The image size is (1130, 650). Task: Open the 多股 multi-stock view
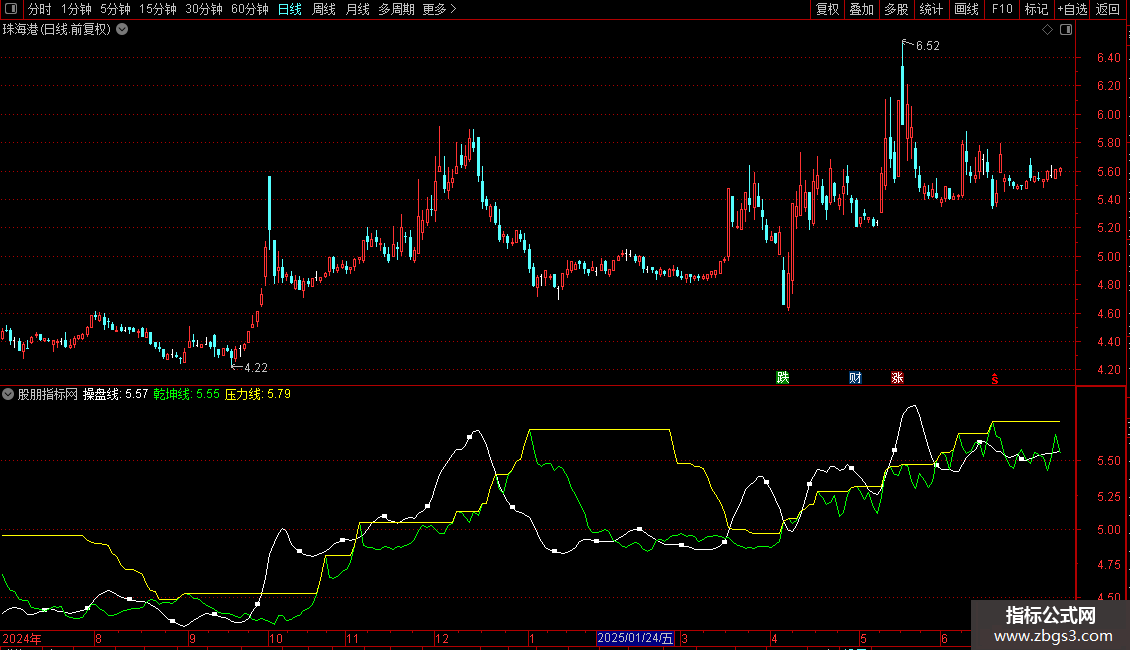896,9
